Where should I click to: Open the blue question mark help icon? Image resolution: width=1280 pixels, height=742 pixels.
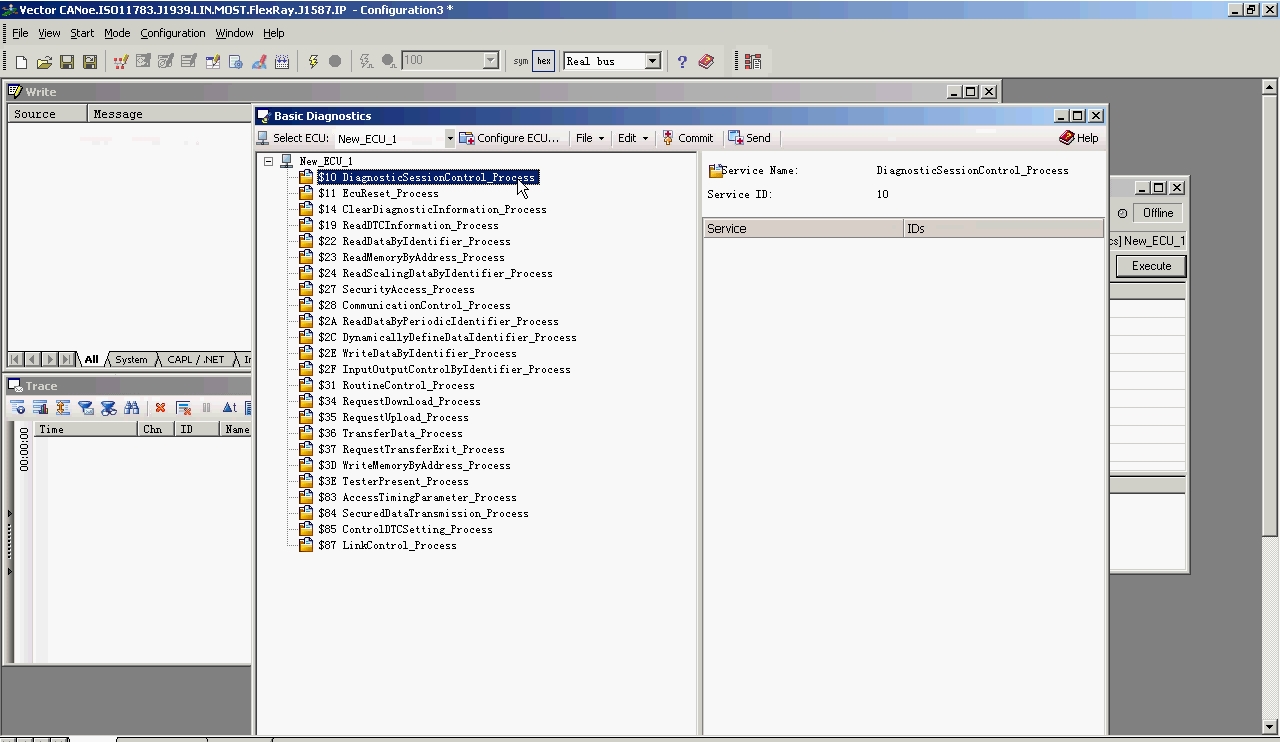[682, 61]
